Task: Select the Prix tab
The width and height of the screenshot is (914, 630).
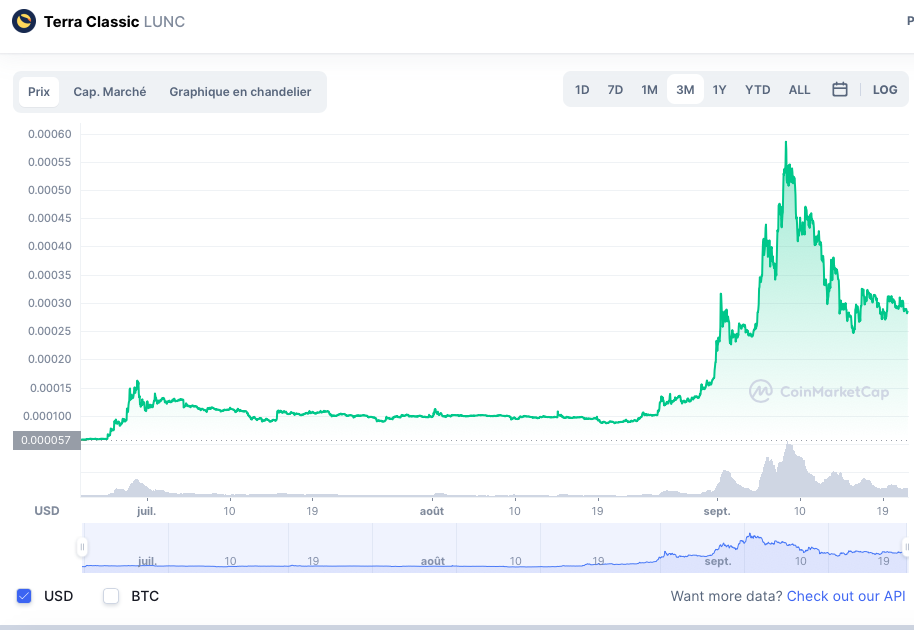Action: [39, 92]
